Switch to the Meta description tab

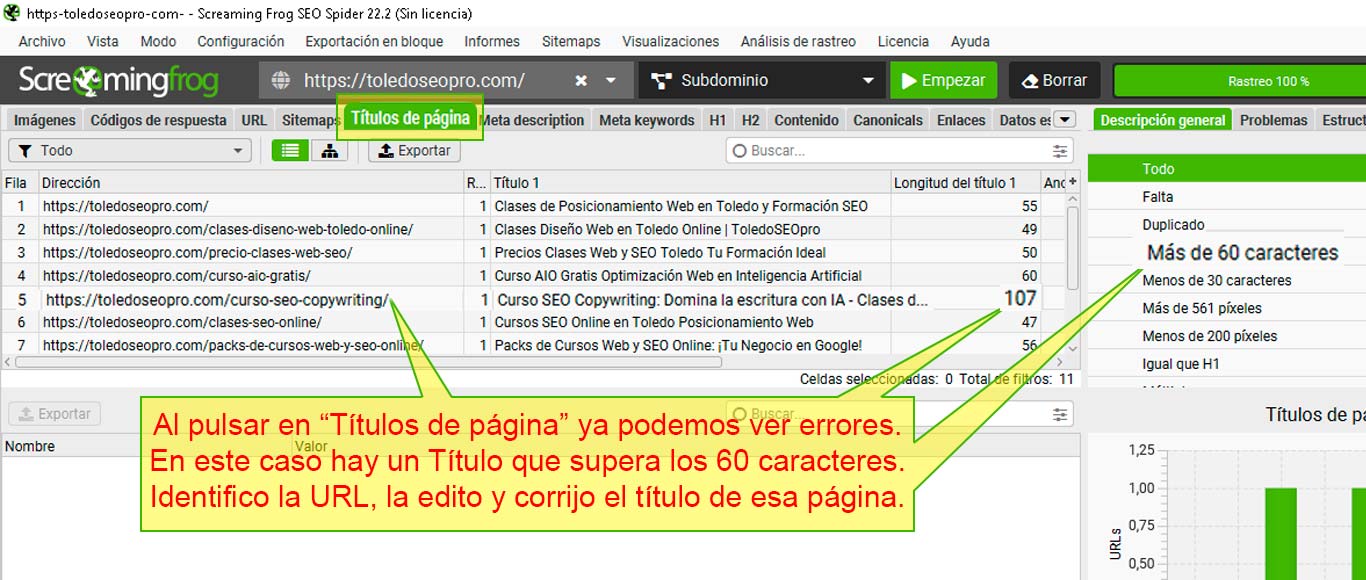[x=533, y=119]
